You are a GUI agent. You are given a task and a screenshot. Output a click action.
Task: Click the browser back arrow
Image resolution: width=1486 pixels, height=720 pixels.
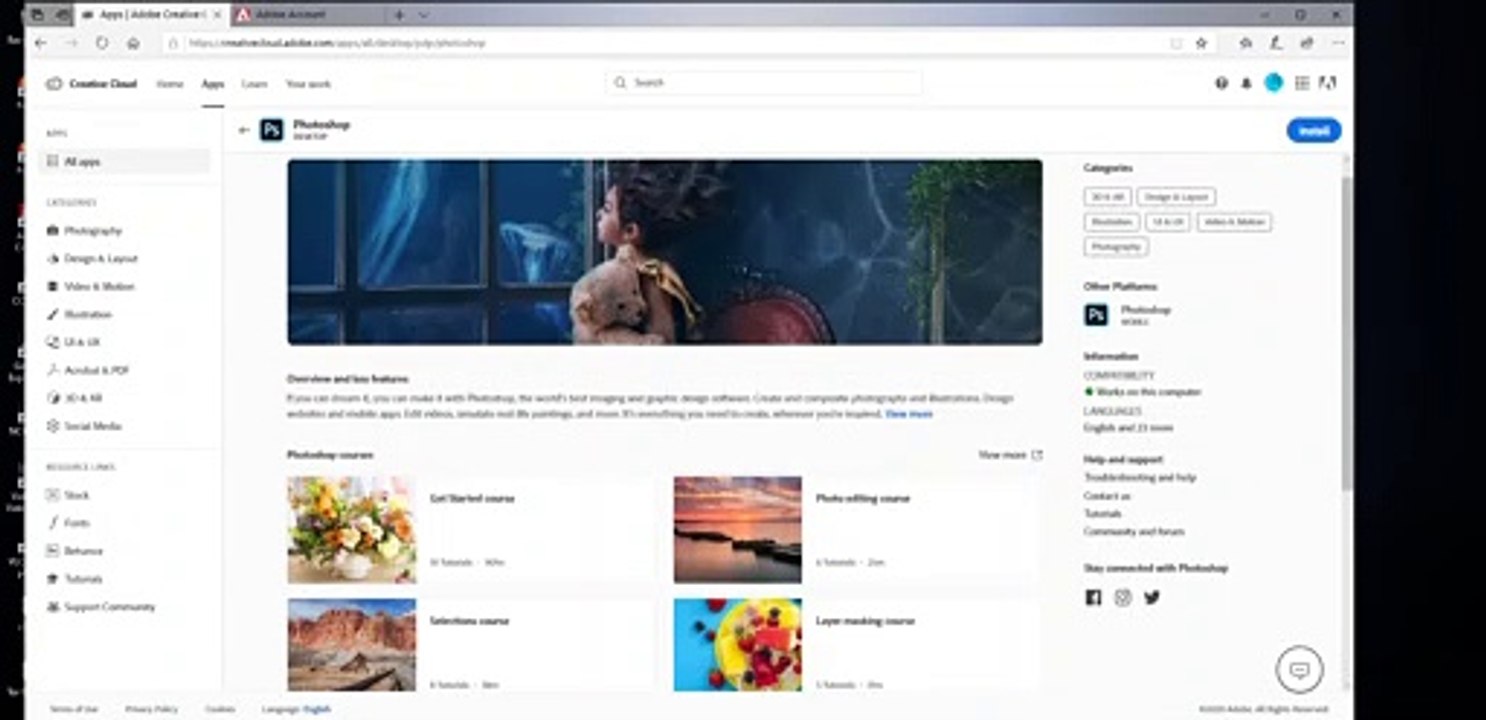click(40, 43)
